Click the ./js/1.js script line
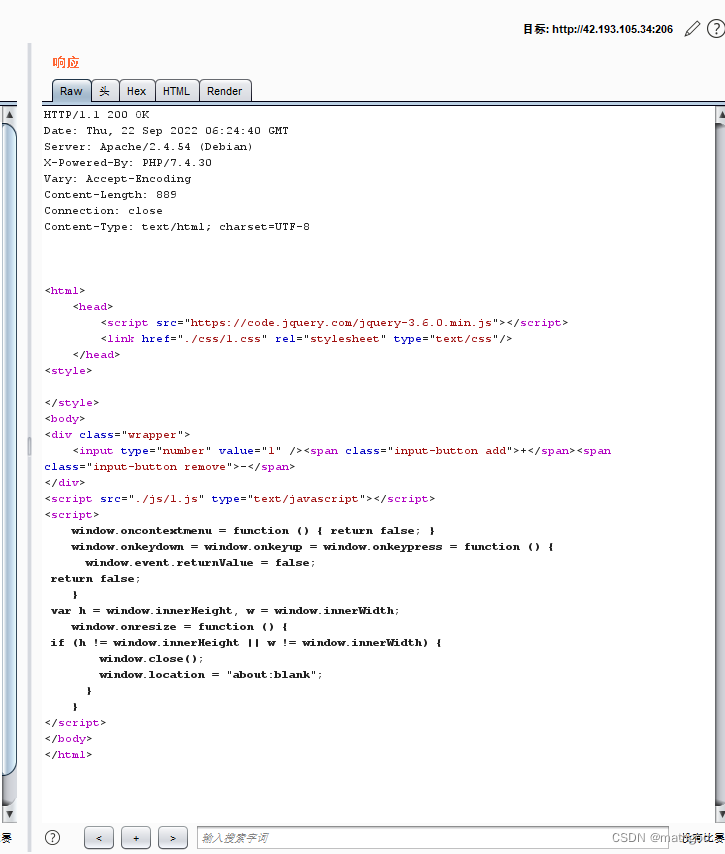Screen dimensions: 725x854 [x=240, y=499]
